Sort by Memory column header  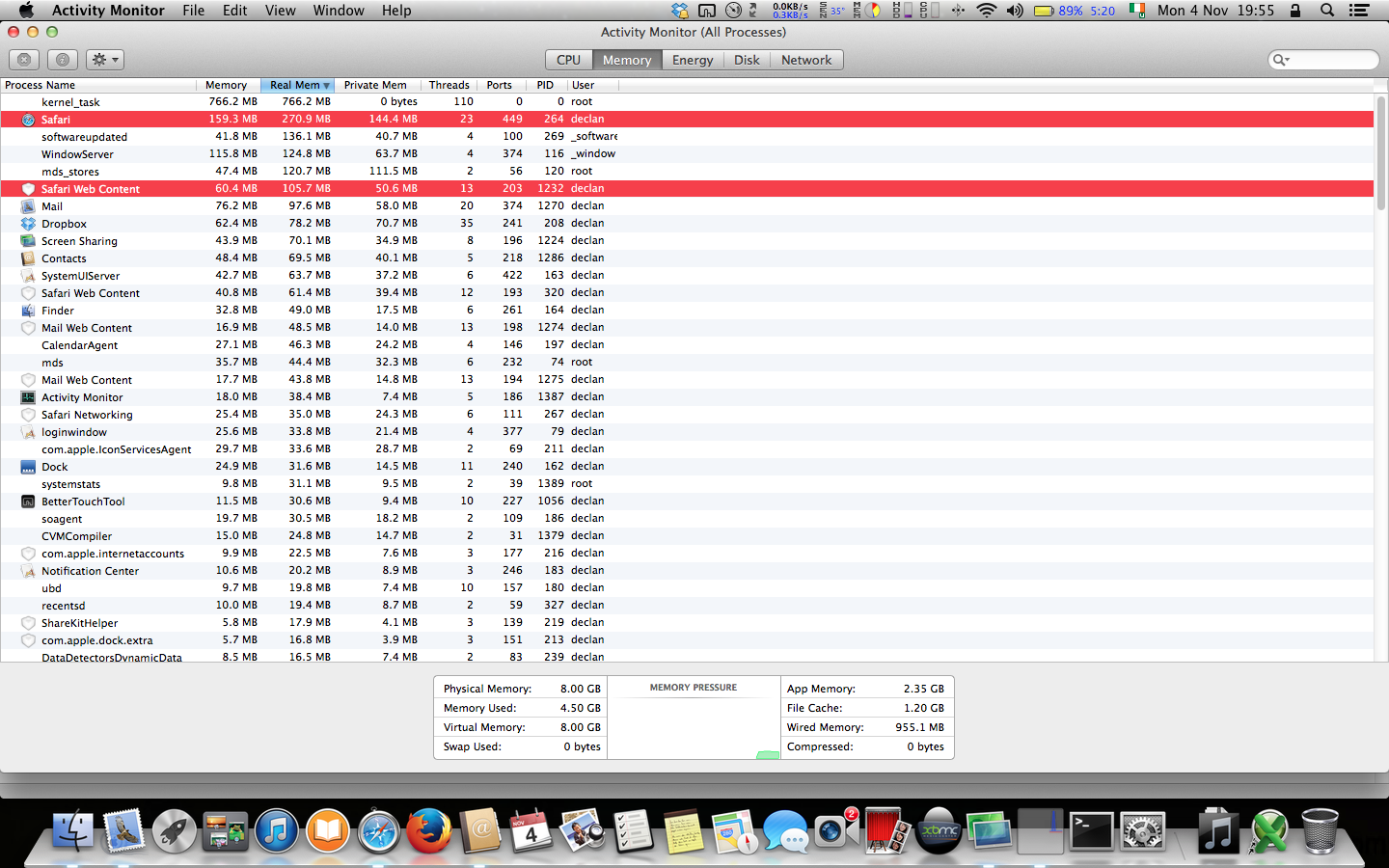coord(228,85)
